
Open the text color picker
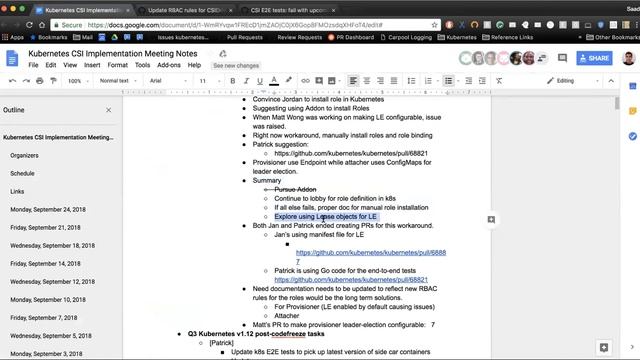coord(274,81)
